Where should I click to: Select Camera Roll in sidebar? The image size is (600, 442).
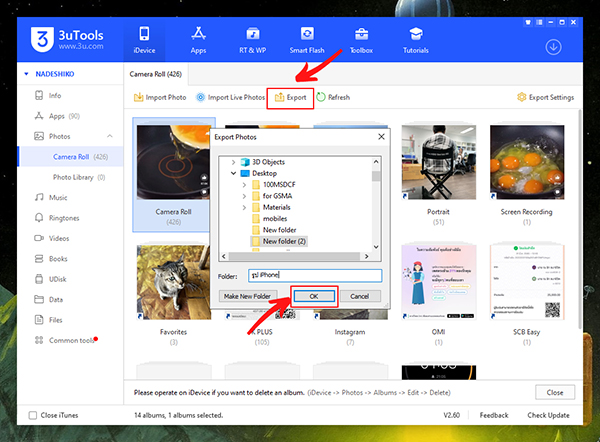click(71, 157)
